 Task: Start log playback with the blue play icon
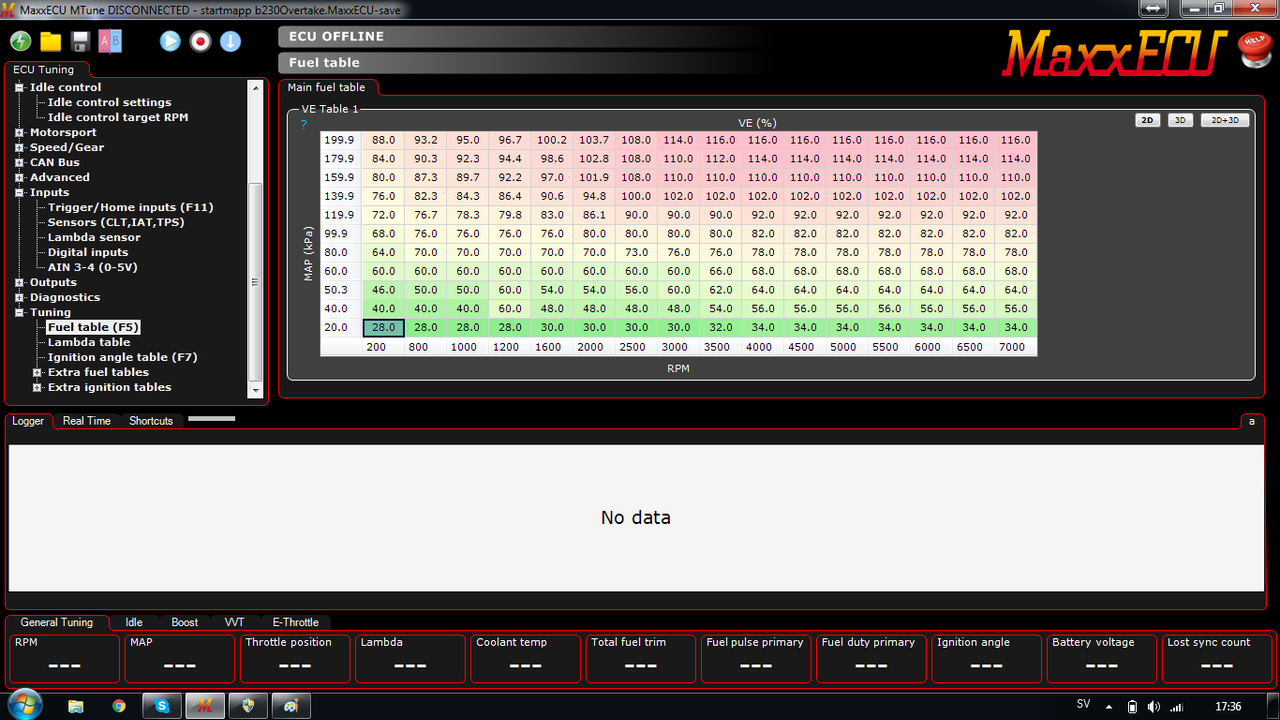170,41
